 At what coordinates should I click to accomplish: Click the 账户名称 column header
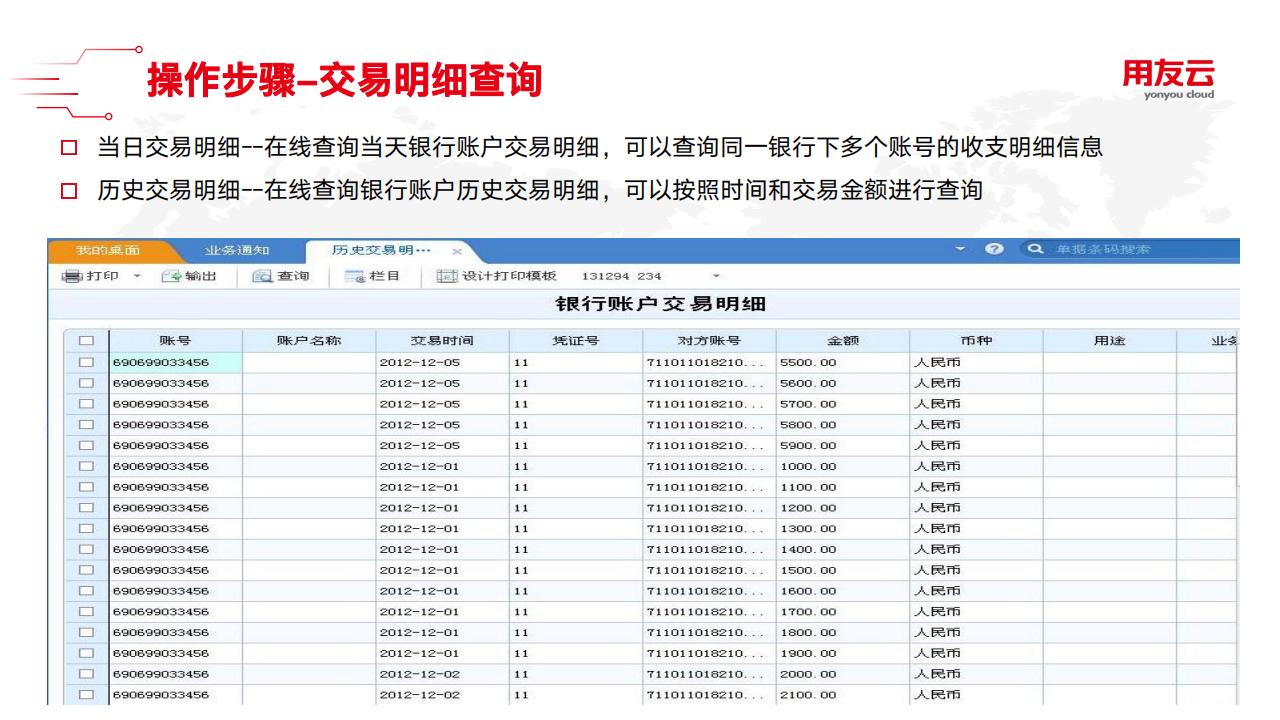click(308, 341)
